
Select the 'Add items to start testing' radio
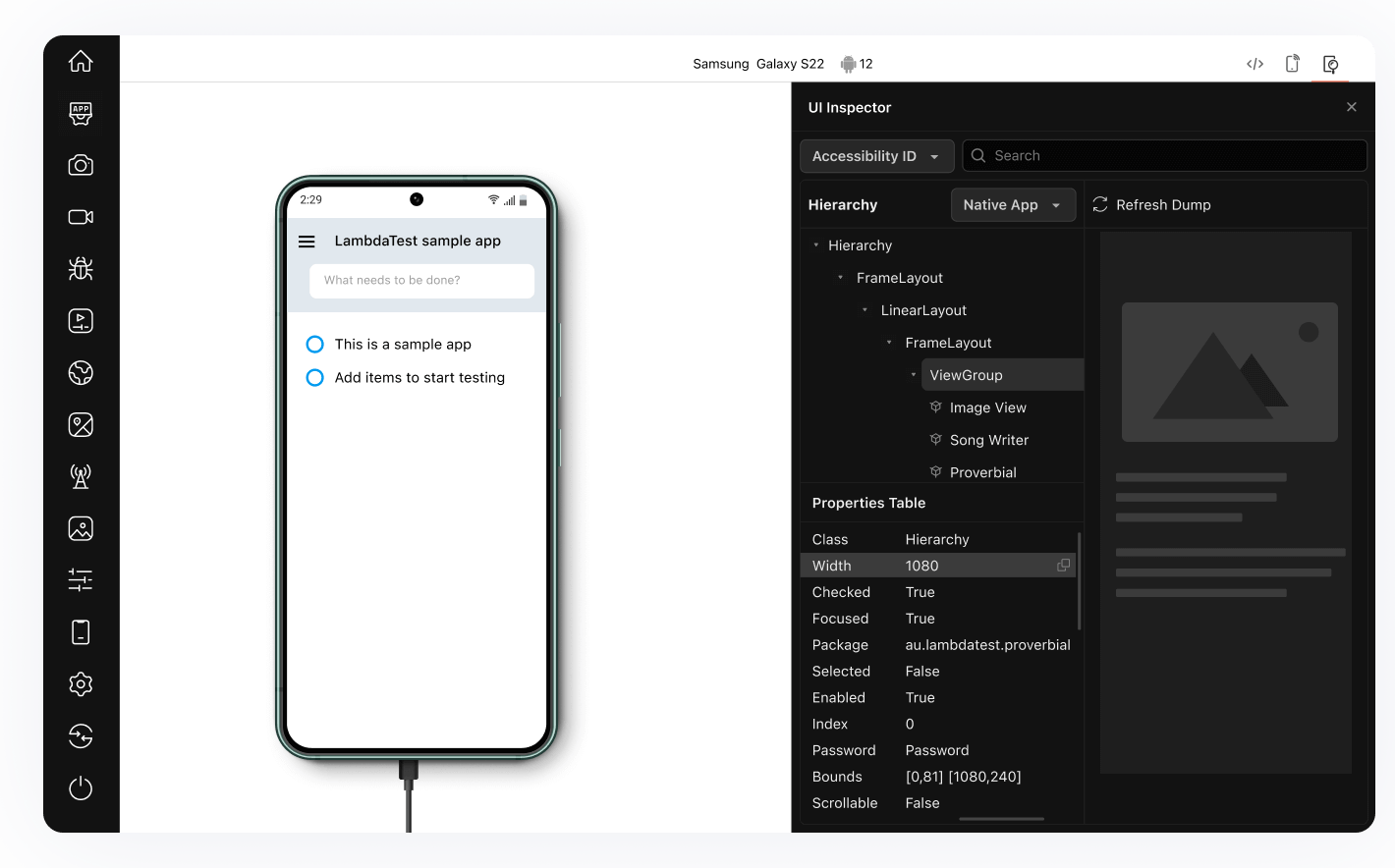314,377
